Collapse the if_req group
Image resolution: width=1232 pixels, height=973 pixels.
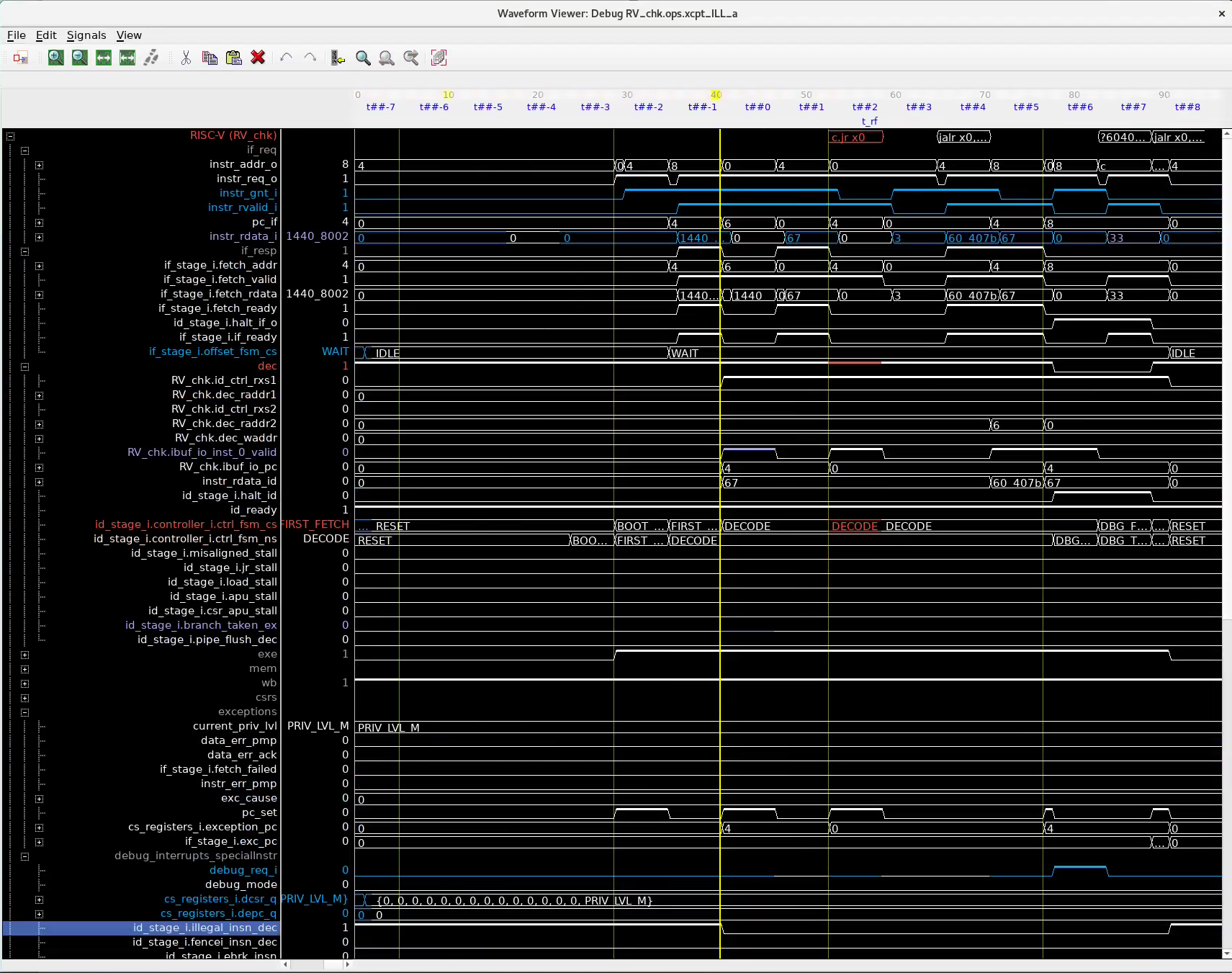25,151
